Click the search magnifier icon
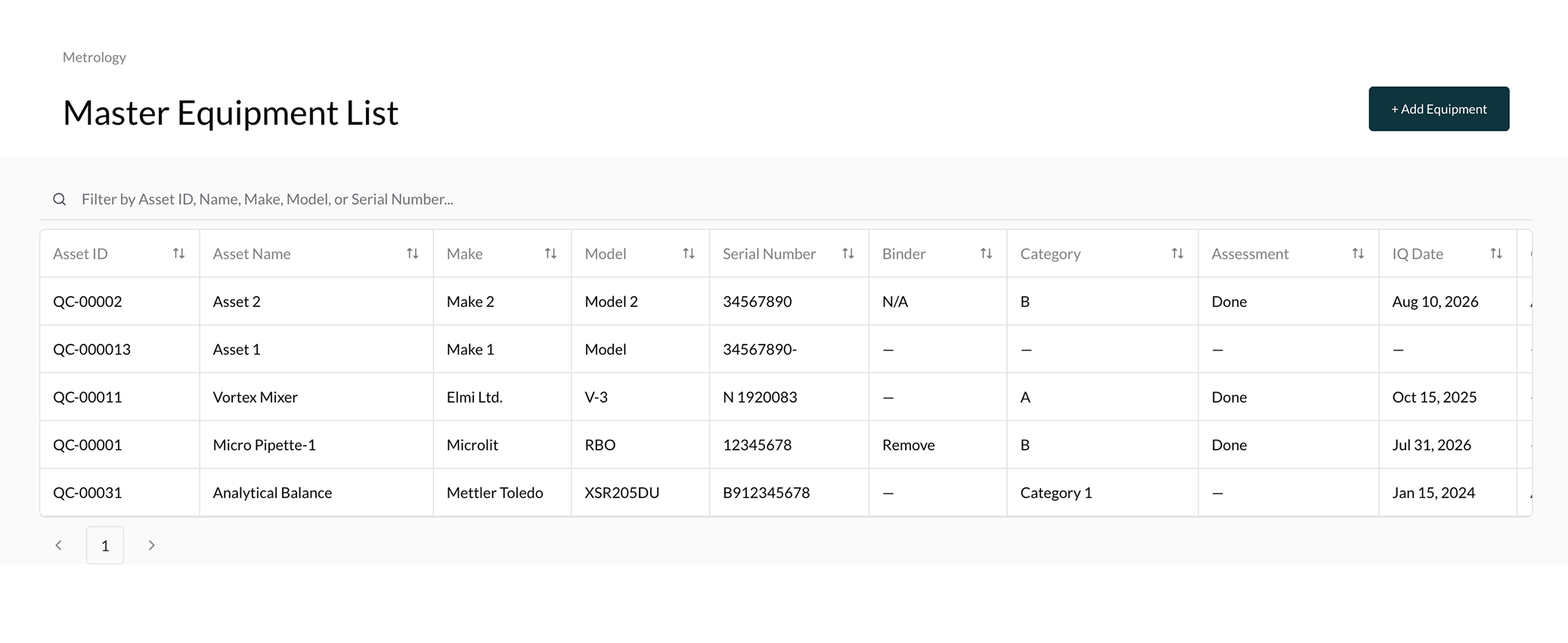1568x643 pixels. tap(60, 199)
